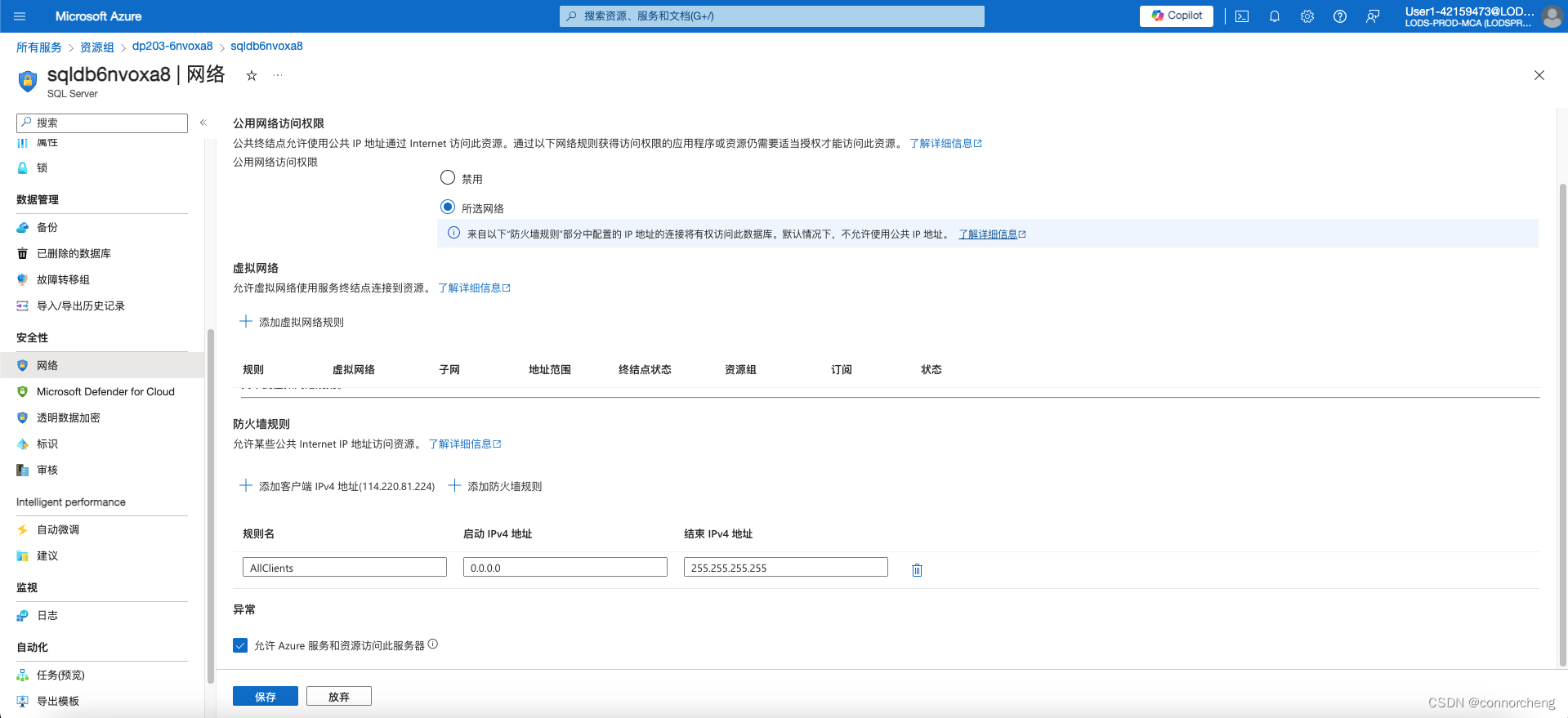
Task: Click the 虚拟网络 column header
Action: 354,369
